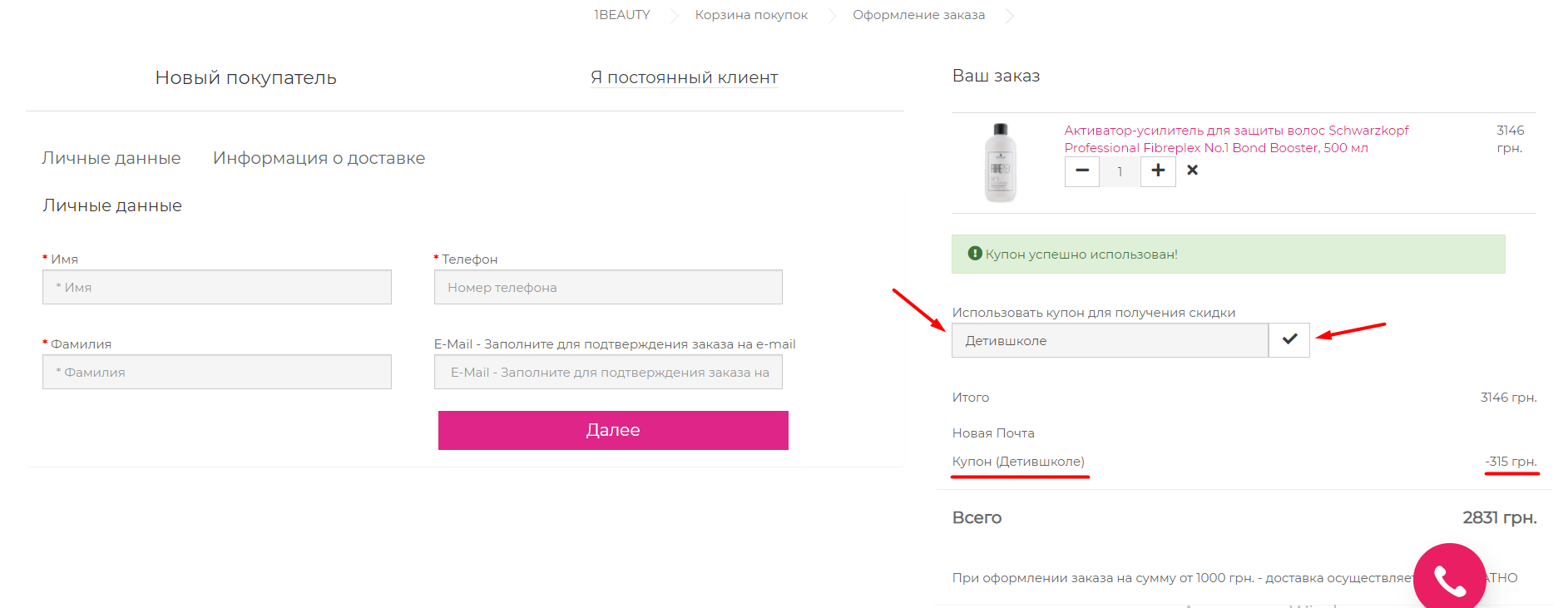This screenshot has width=1568, height=608.
Task: Increase product quantity with plus button
Action: click(1158, 171)
